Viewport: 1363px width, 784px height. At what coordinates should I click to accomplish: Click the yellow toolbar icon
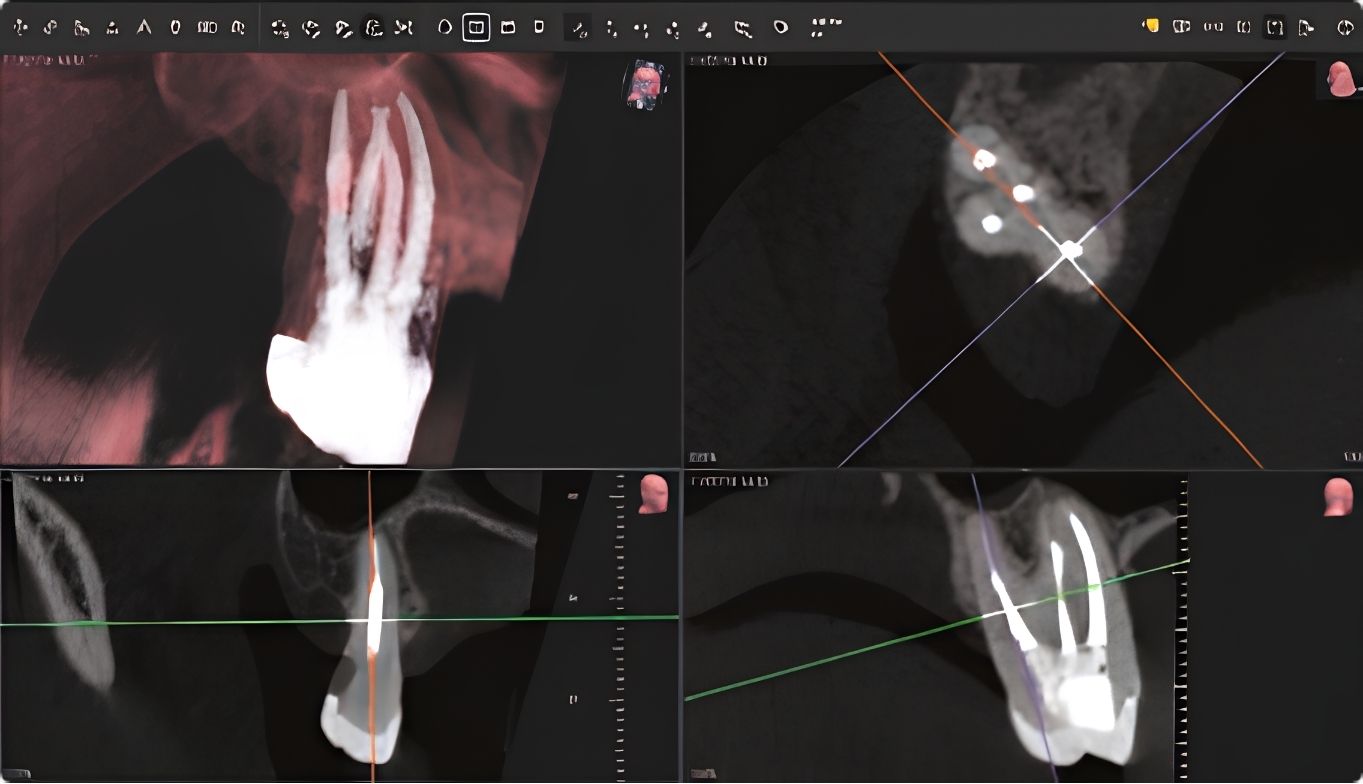point(1151,26)
